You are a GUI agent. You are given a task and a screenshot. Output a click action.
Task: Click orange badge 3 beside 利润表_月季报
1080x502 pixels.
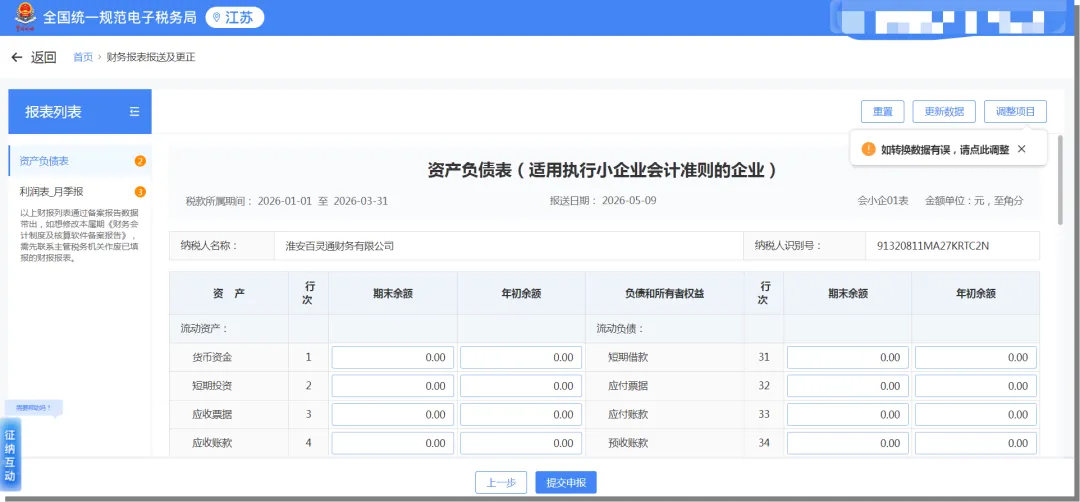click(x=141, y=191)
